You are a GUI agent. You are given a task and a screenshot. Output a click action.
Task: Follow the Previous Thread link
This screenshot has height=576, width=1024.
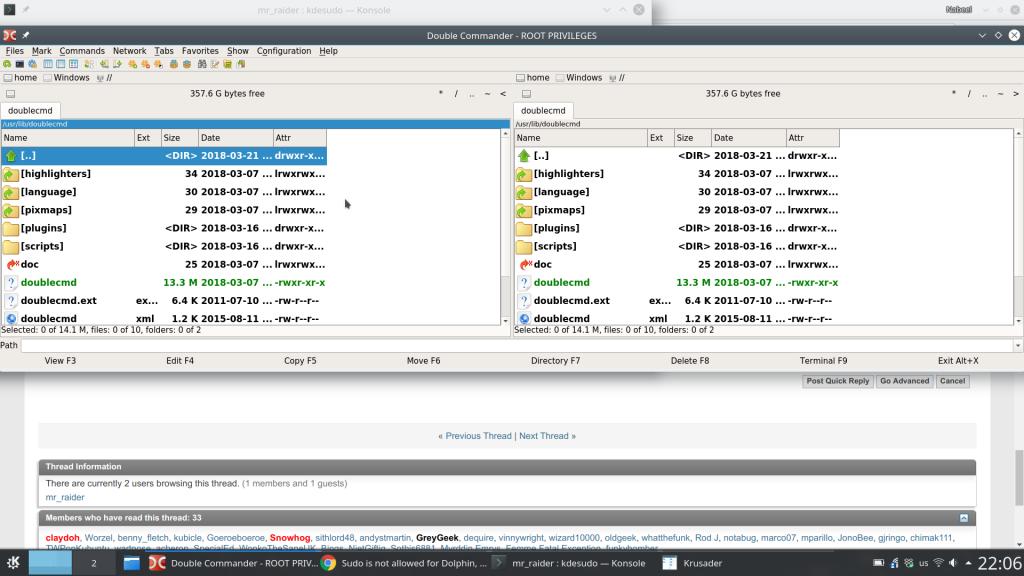[x=475, y=436]
